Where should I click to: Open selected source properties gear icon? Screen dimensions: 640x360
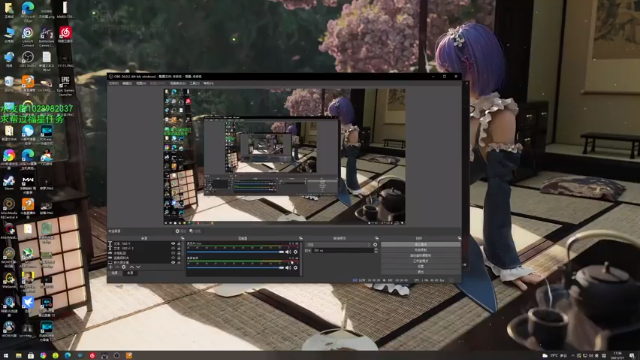click(124, 267)
